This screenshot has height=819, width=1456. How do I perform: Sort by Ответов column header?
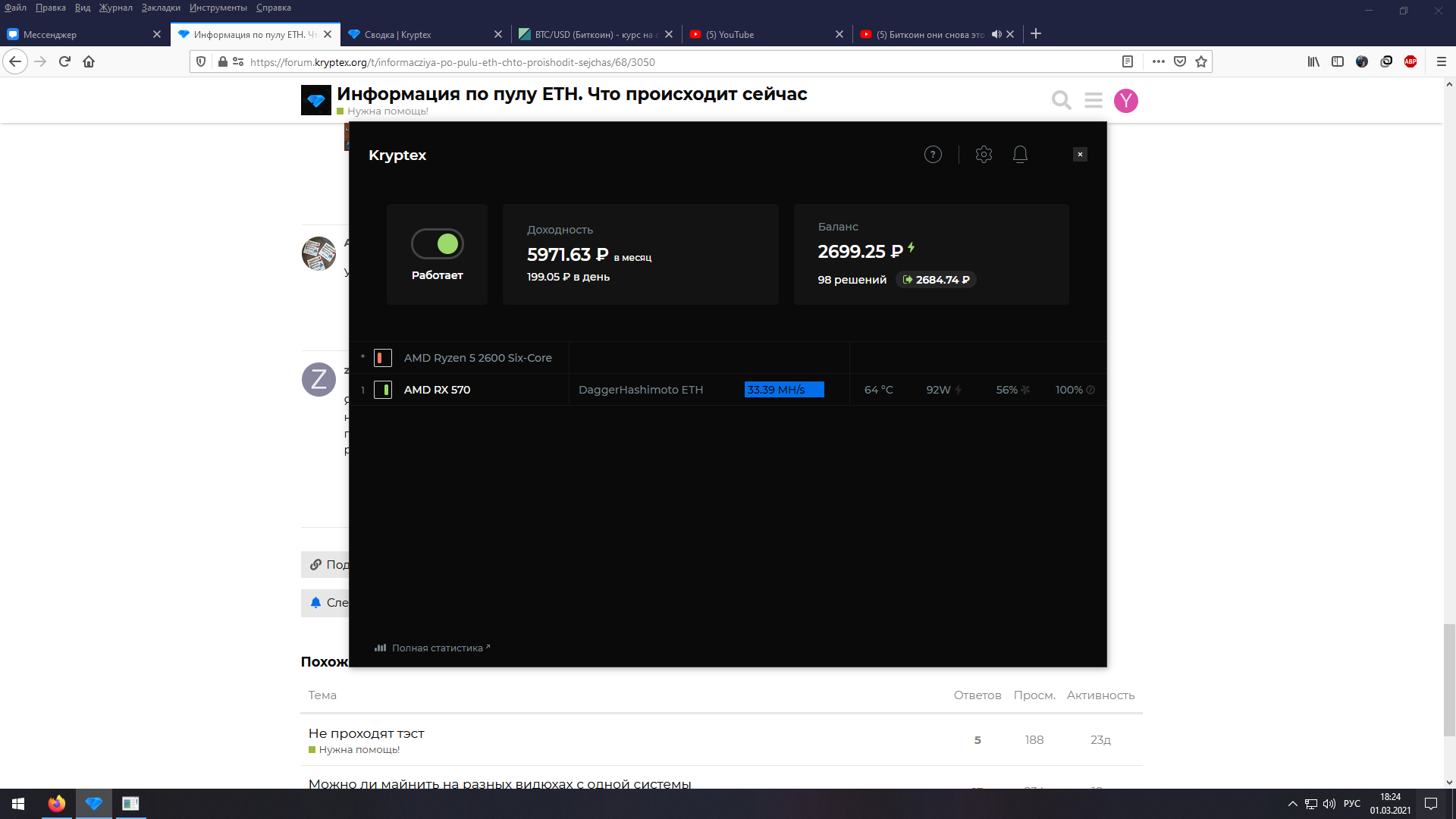[977, 695]
